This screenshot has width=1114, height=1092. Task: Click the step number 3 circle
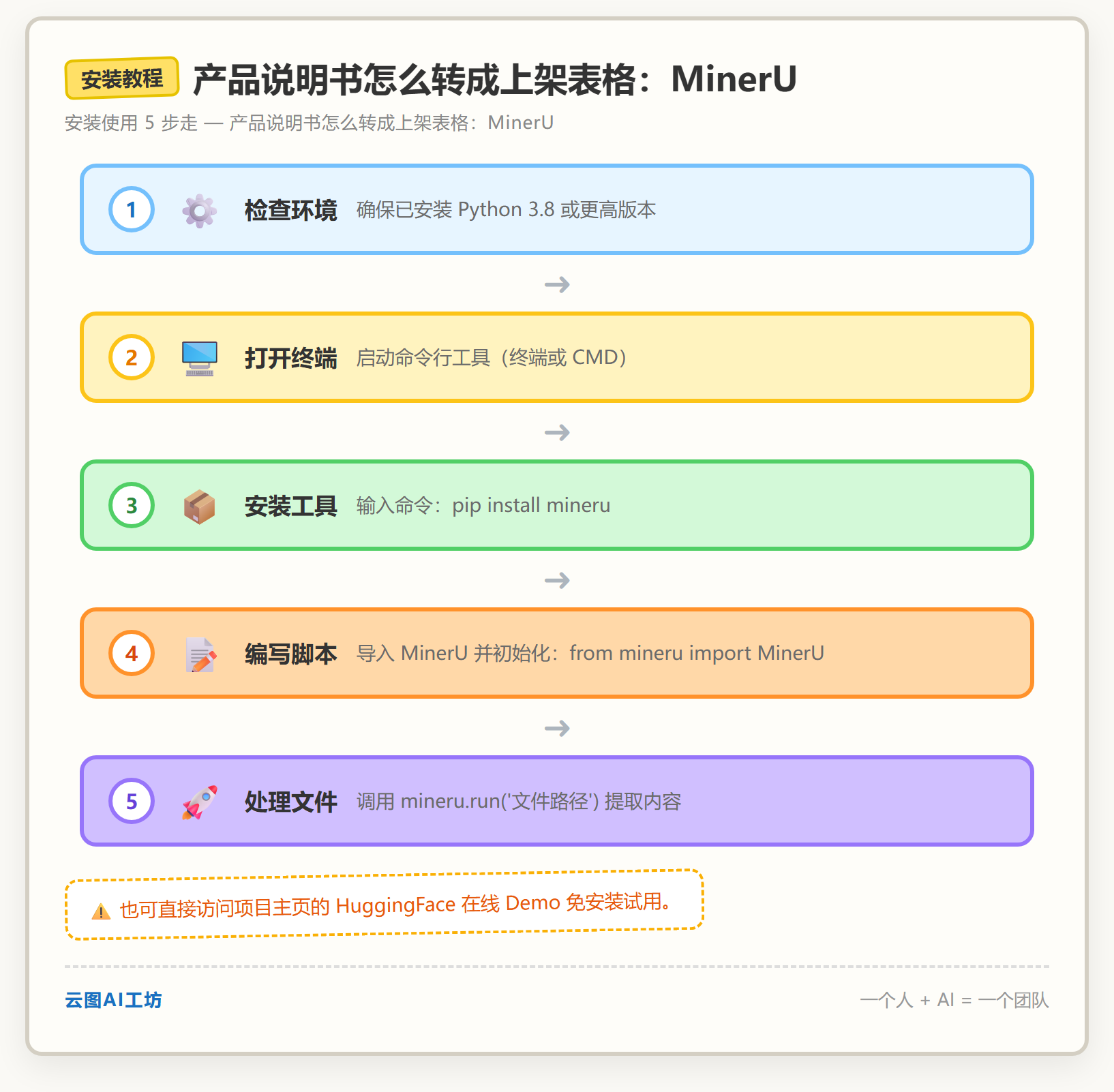[x=132, y=505]
